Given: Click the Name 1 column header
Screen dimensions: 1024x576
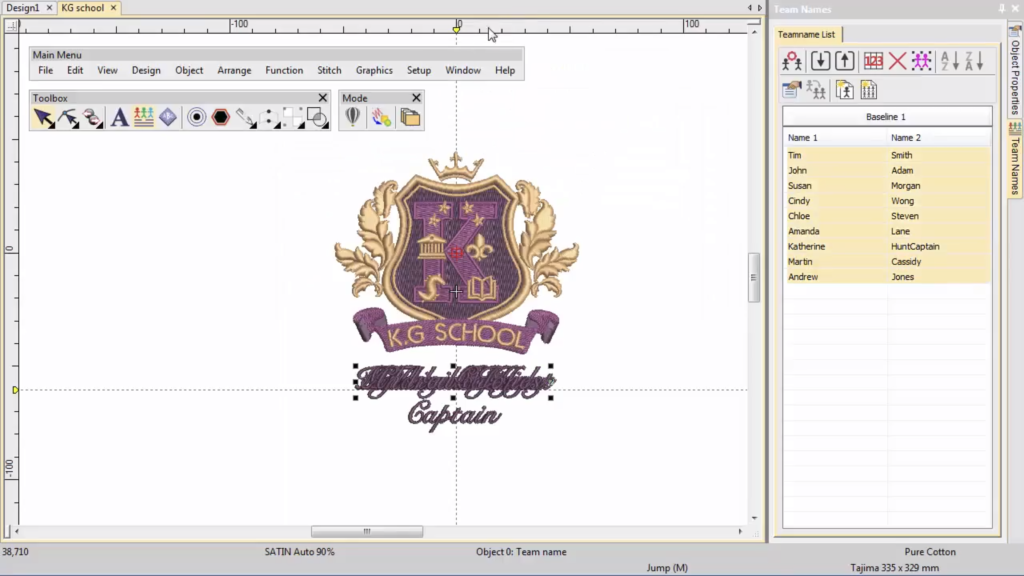Looking at the screenshot, I should 803,138.
